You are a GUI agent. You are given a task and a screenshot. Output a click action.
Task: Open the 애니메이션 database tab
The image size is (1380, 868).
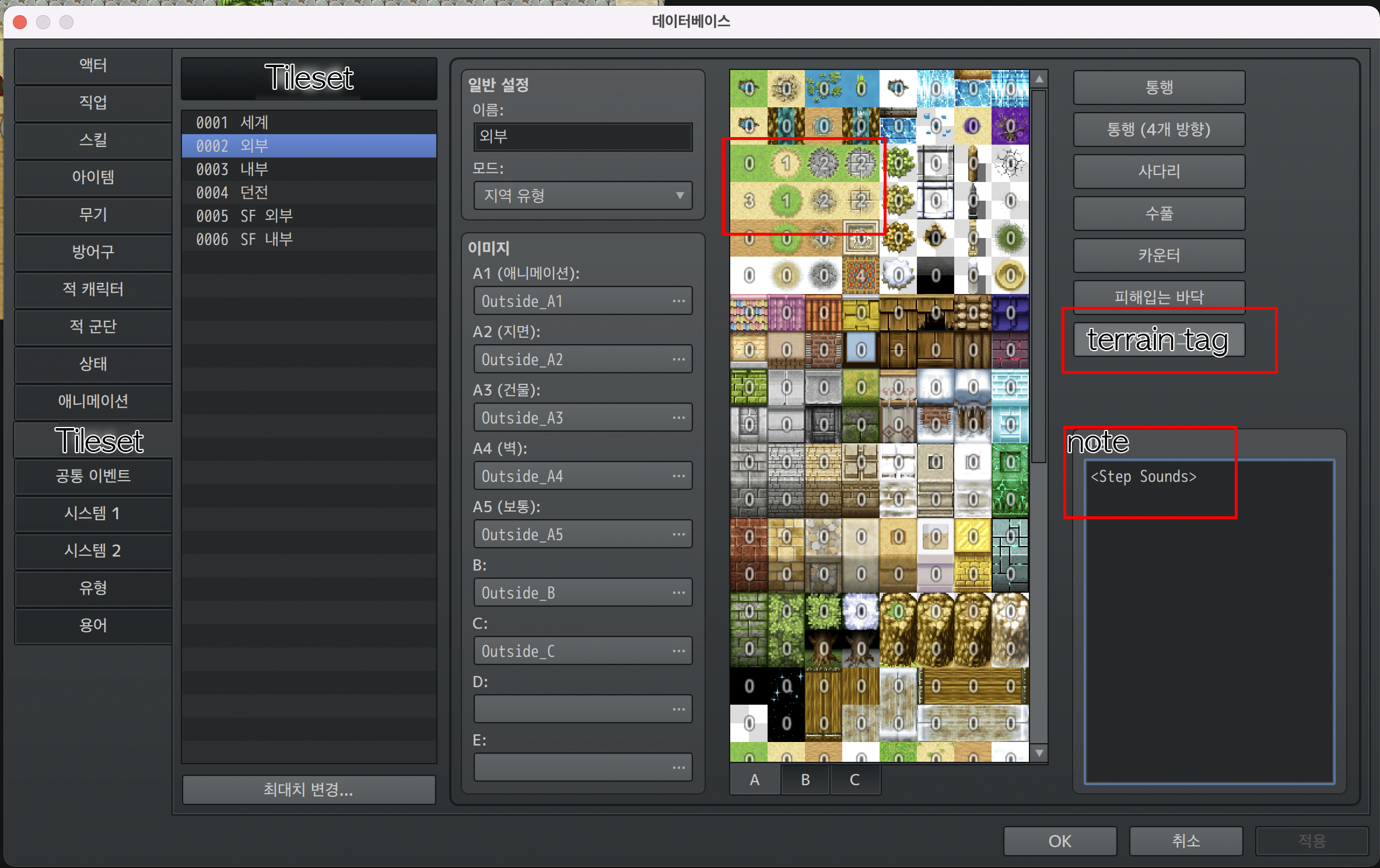pos(93,401)
